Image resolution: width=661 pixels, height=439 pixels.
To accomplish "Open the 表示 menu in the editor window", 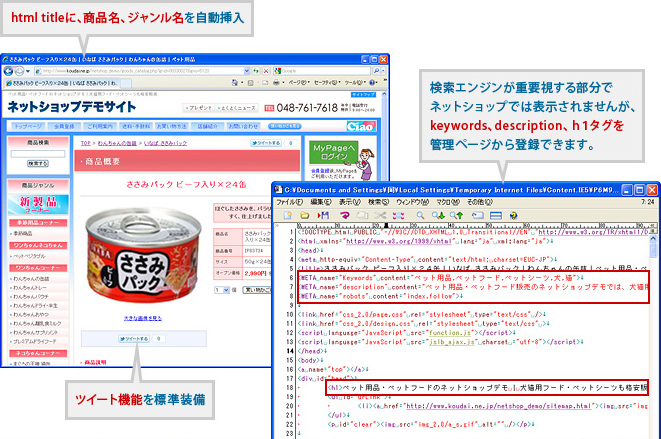I will pyautogui.click(x=350, y=202).
